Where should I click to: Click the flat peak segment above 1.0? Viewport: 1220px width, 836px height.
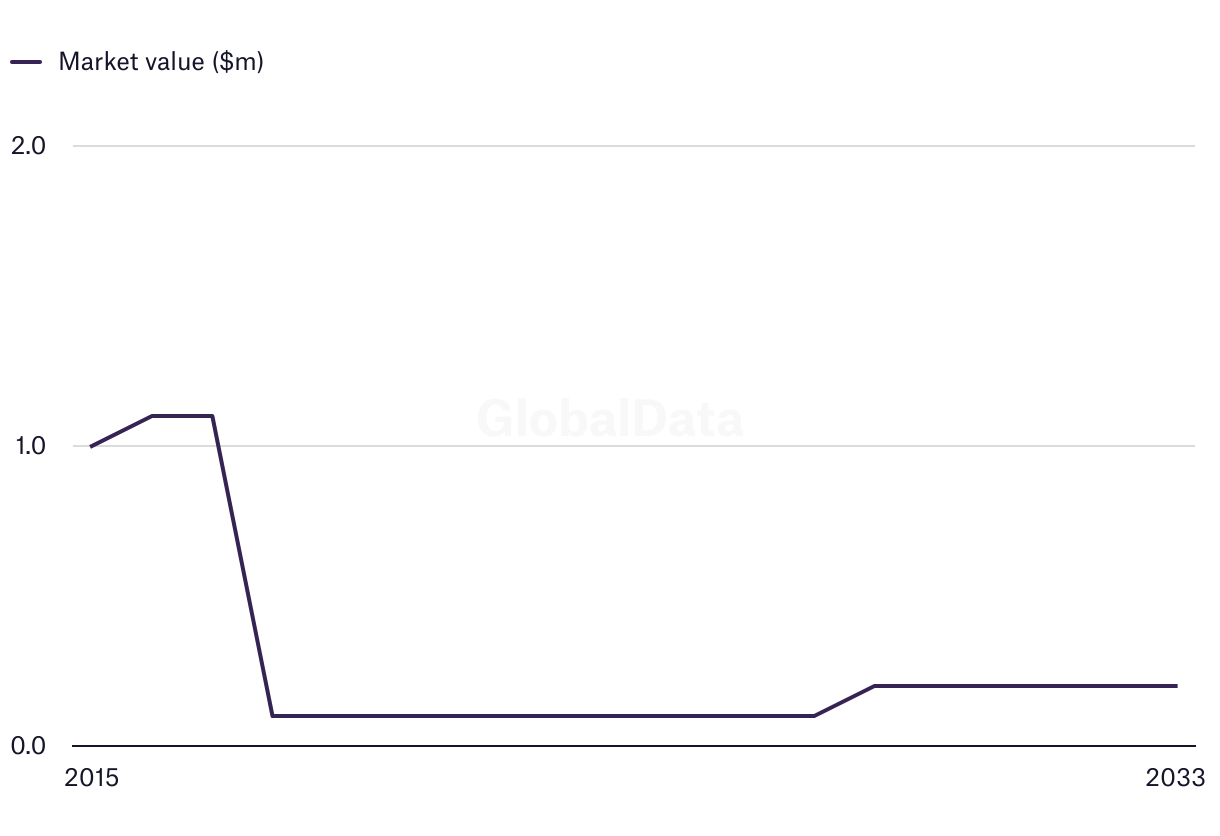(x=182, y=416)
